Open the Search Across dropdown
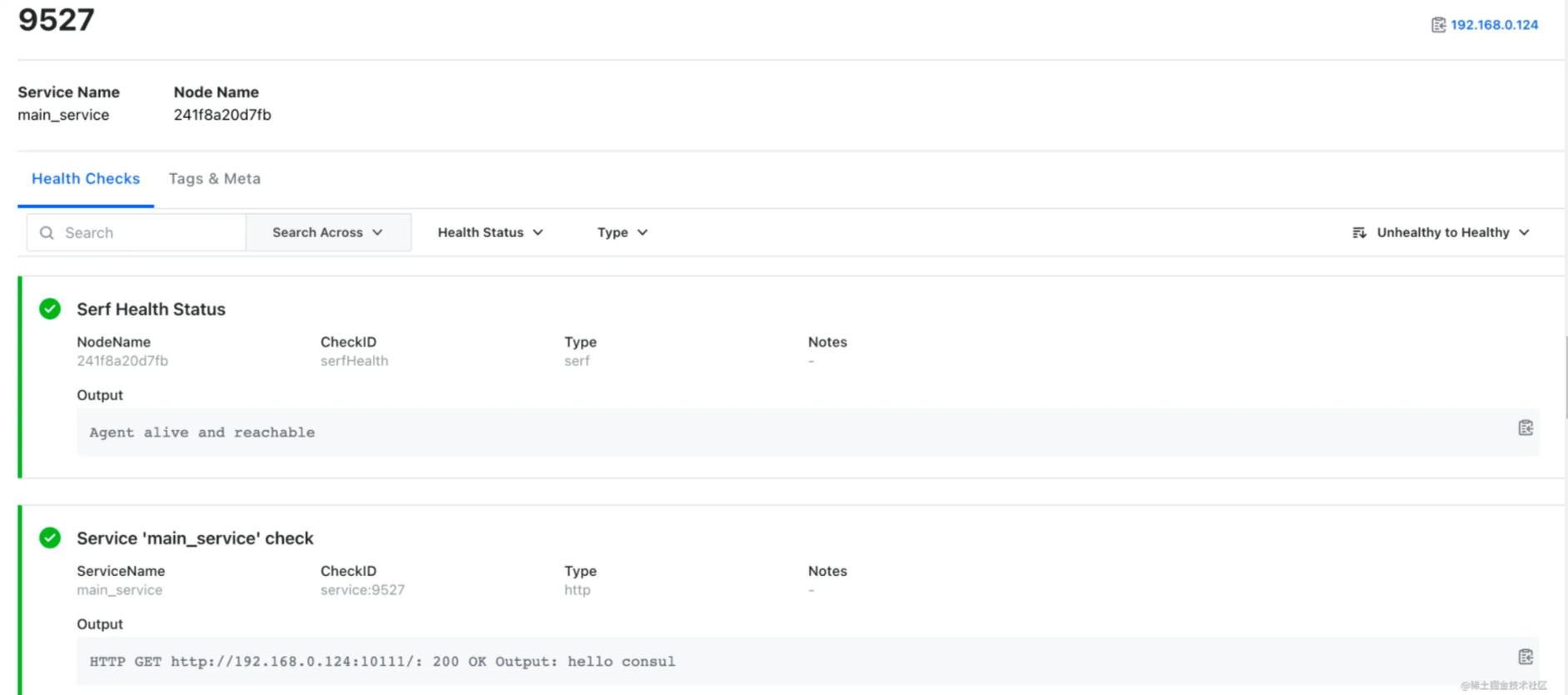Screen dimensions: 1568x695 click(328, 233)
